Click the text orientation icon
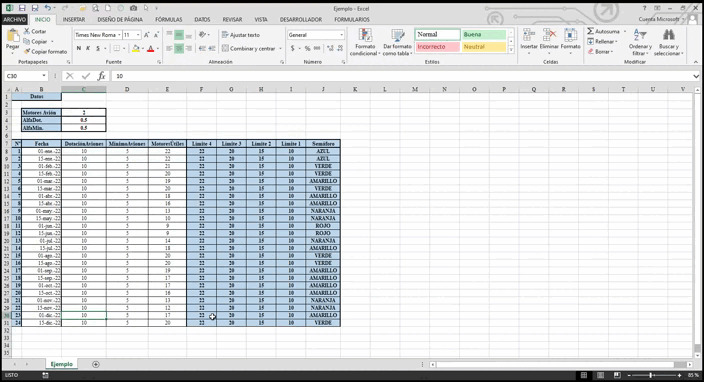The height and width of the screenshot is (382, 704). 202,35
